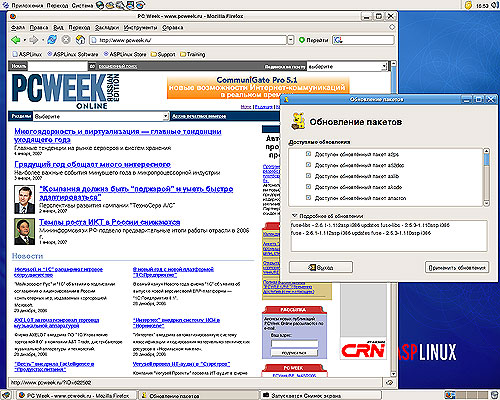Image resolution: width=500 pixels, height=400 pixels.
Task: Toggle checkbox for update package a2ps
Action: (308, 154)
